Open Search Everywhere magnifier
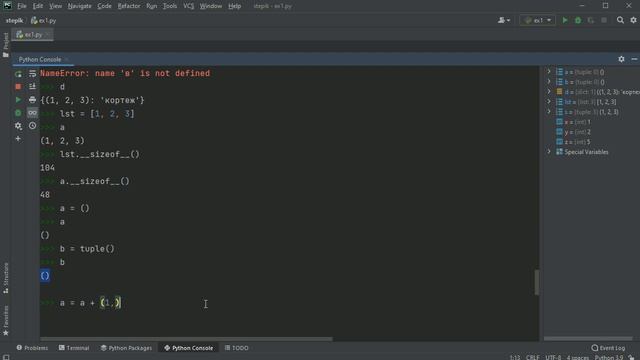640x360 pixels. coord(620,20)
